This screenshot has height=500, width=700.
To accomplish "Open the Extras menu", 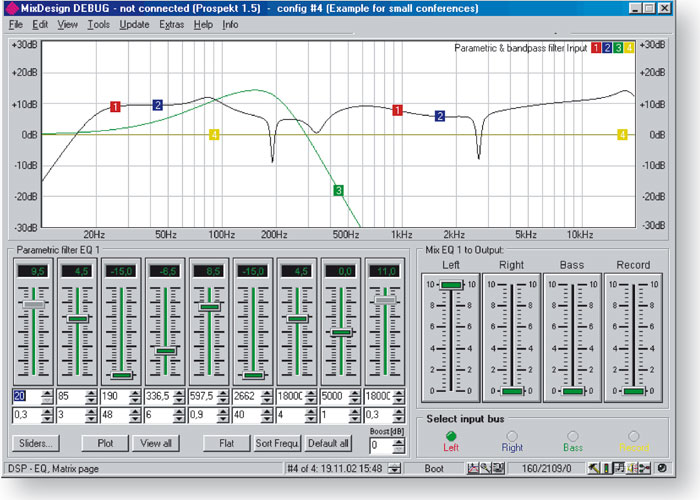I will [x=171, y=23].
